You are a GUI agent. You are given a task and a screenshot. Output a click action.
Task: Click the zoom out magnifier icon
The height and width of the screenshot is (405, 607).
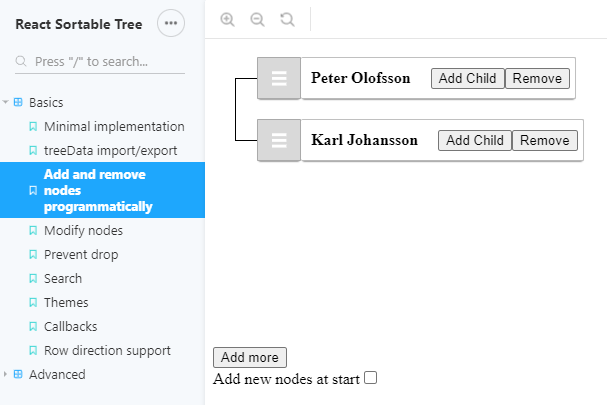click(x=257, y=19)
